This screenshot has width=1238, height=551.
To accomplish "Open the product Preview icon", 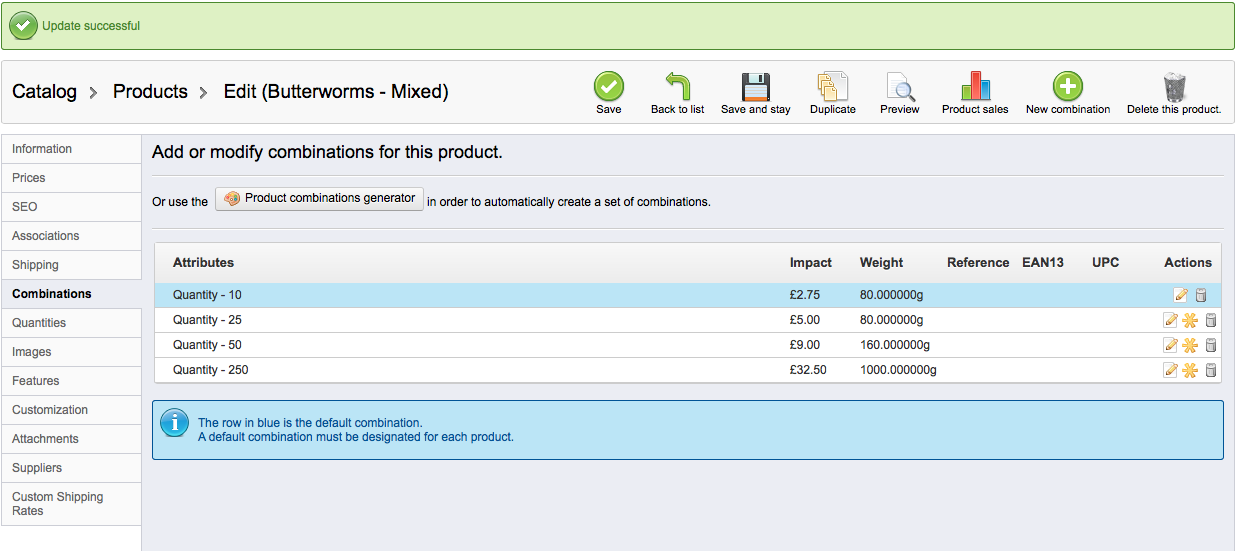I will pyautogui.click(x=900, y=86).
